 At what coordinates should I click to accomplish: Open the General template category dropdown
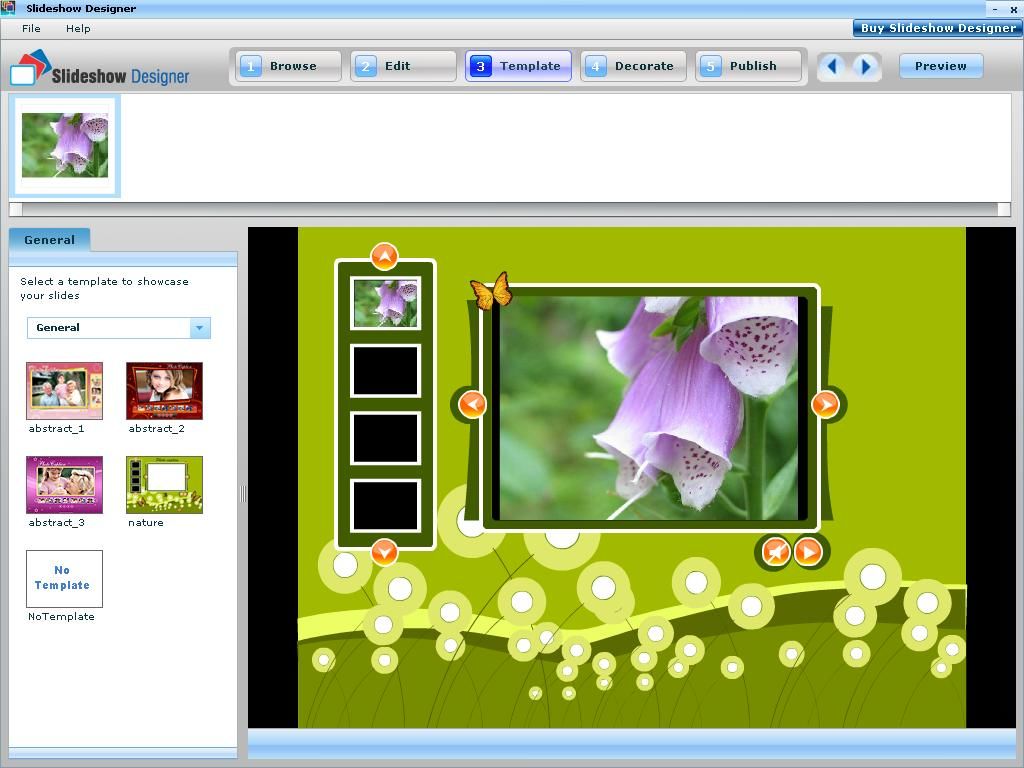pos(199,328)
